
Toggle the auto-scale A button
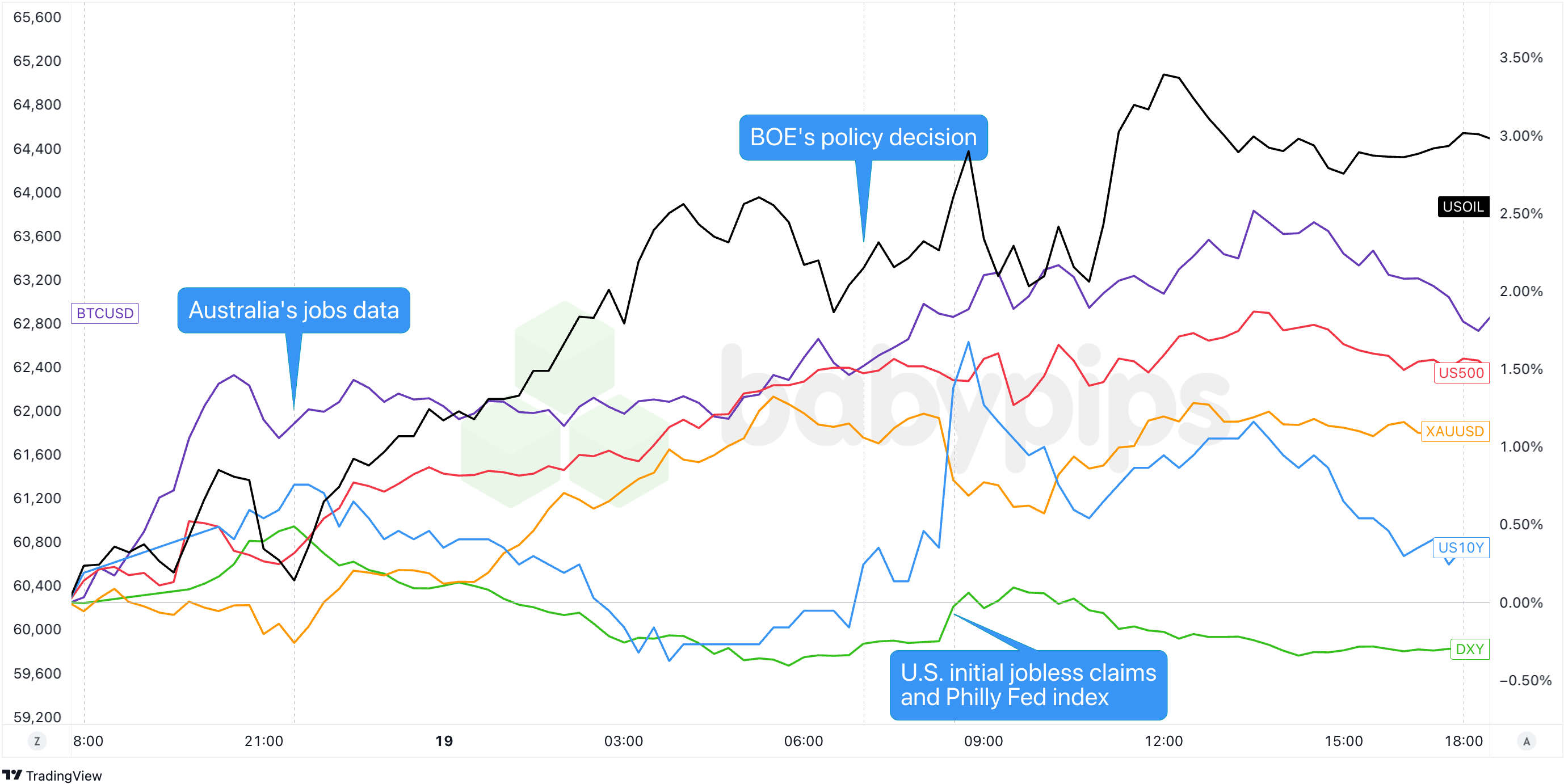pyautogui.click(x=1527, y=741)
